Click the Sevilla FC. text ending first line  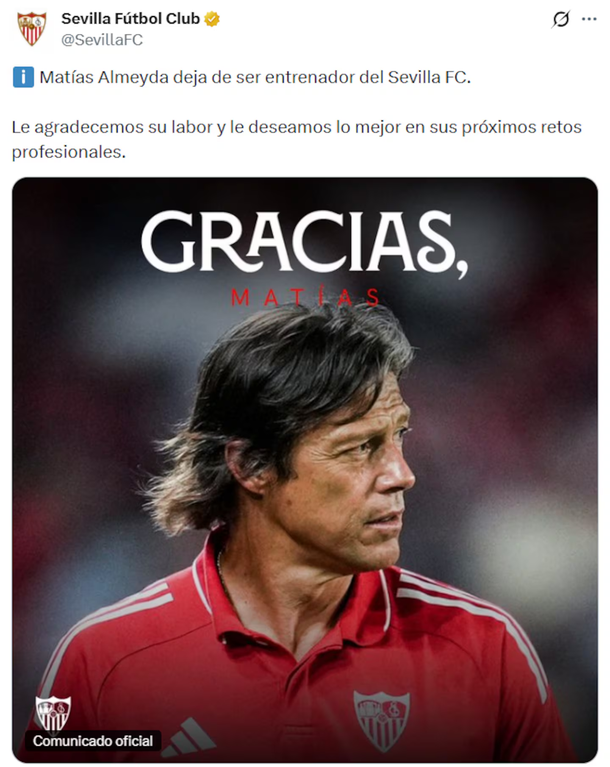click(429, 77)
